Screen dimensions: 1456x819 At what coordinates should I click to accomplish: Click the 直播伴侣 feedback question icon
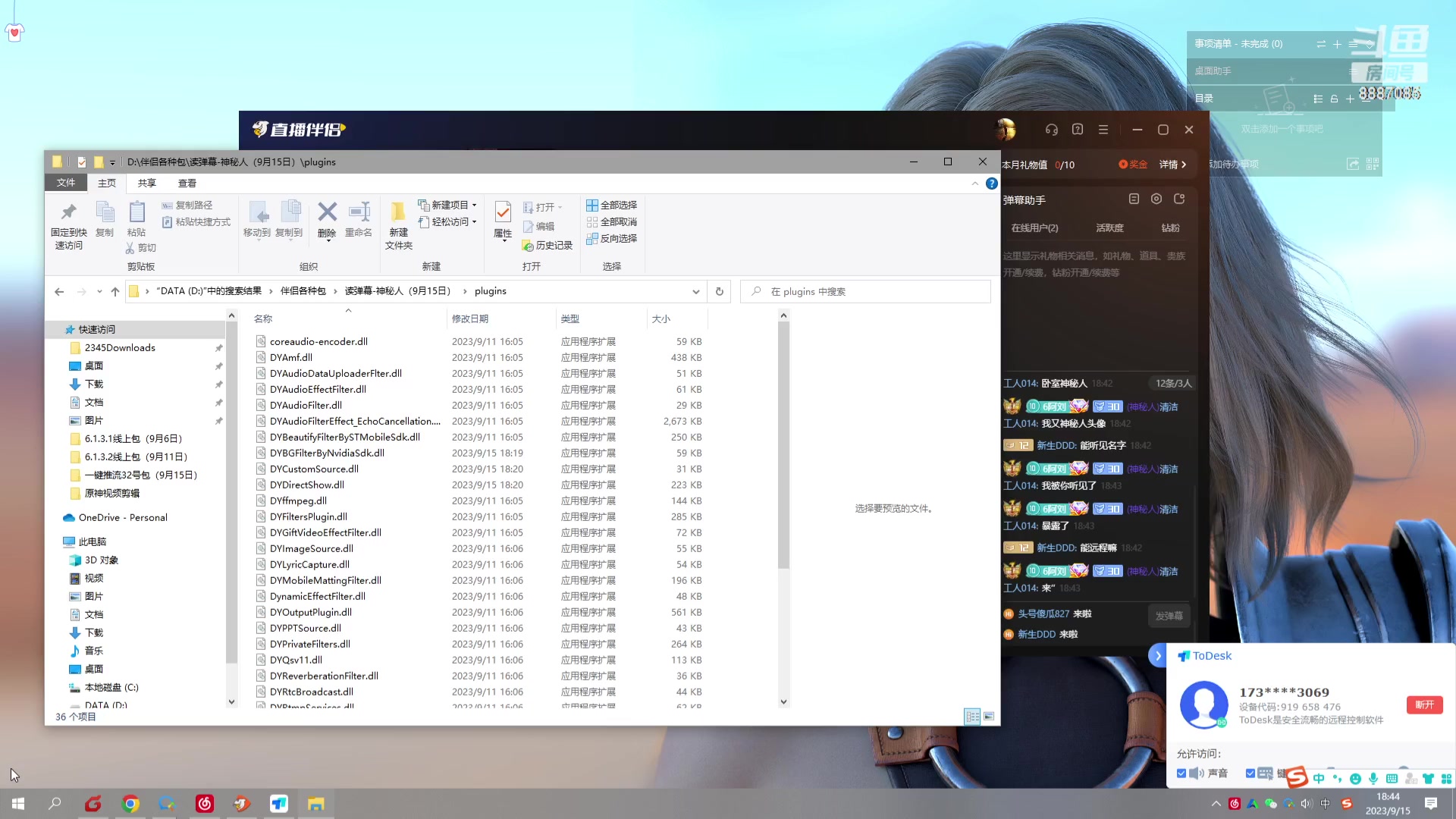click(1078, 130)
